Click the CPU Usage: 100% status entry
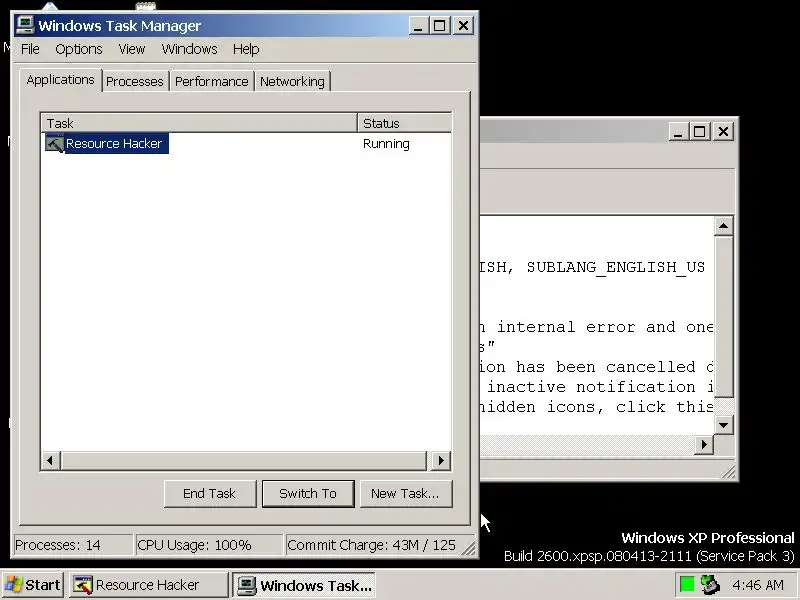Screen dimensions: 800x600 click(209, 545)
